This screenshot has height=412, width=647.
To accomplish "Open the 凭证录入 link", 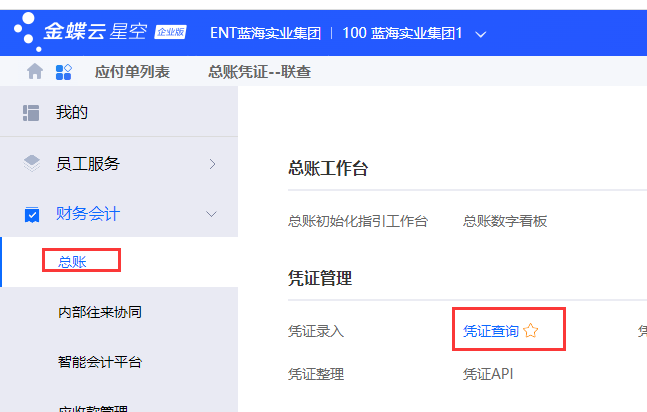I will pos(315,331).
